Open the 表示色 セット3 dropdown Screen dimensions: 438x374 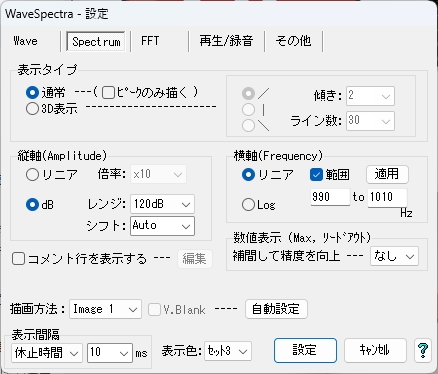click(228, 351)
